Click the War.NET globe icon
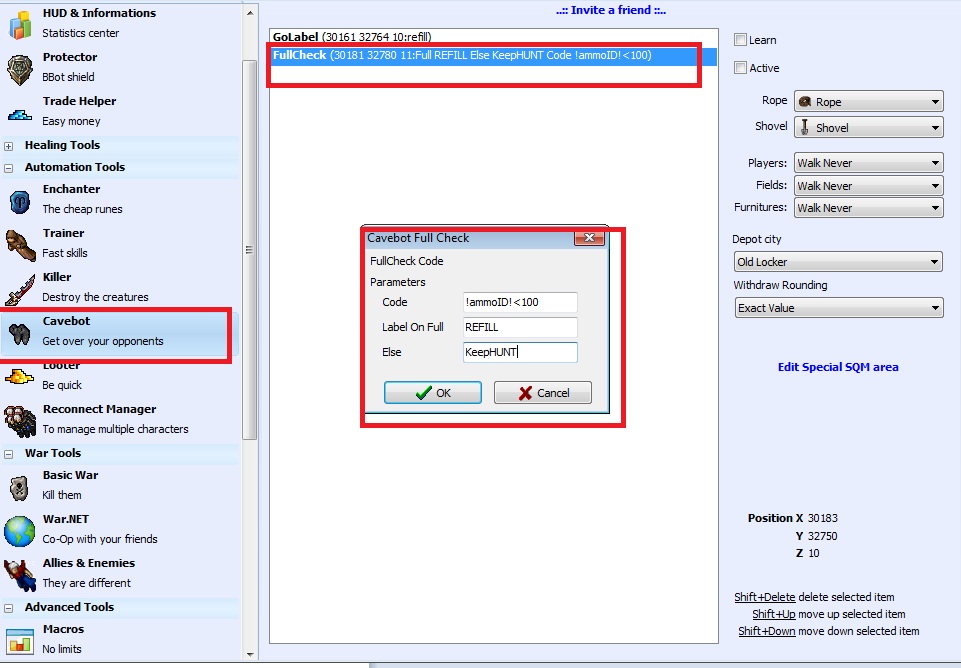This screenshot has width=961, height=668. [x=20, y=529]
